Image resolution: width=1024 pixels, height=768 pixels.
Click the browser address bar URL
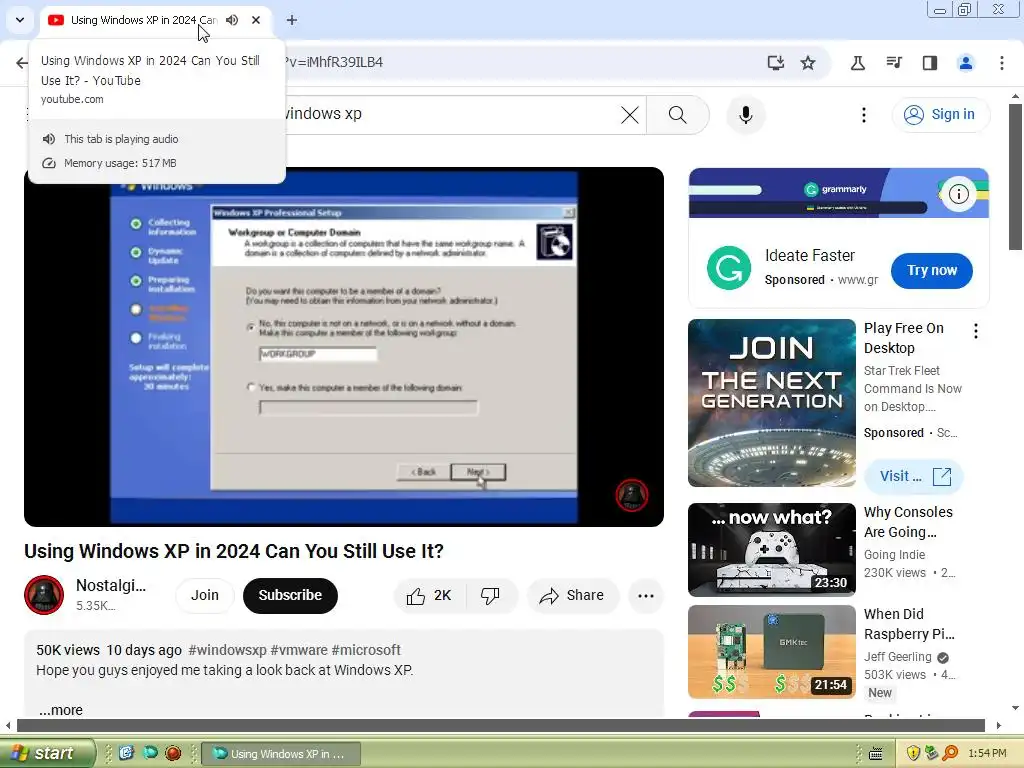[334, 63]
